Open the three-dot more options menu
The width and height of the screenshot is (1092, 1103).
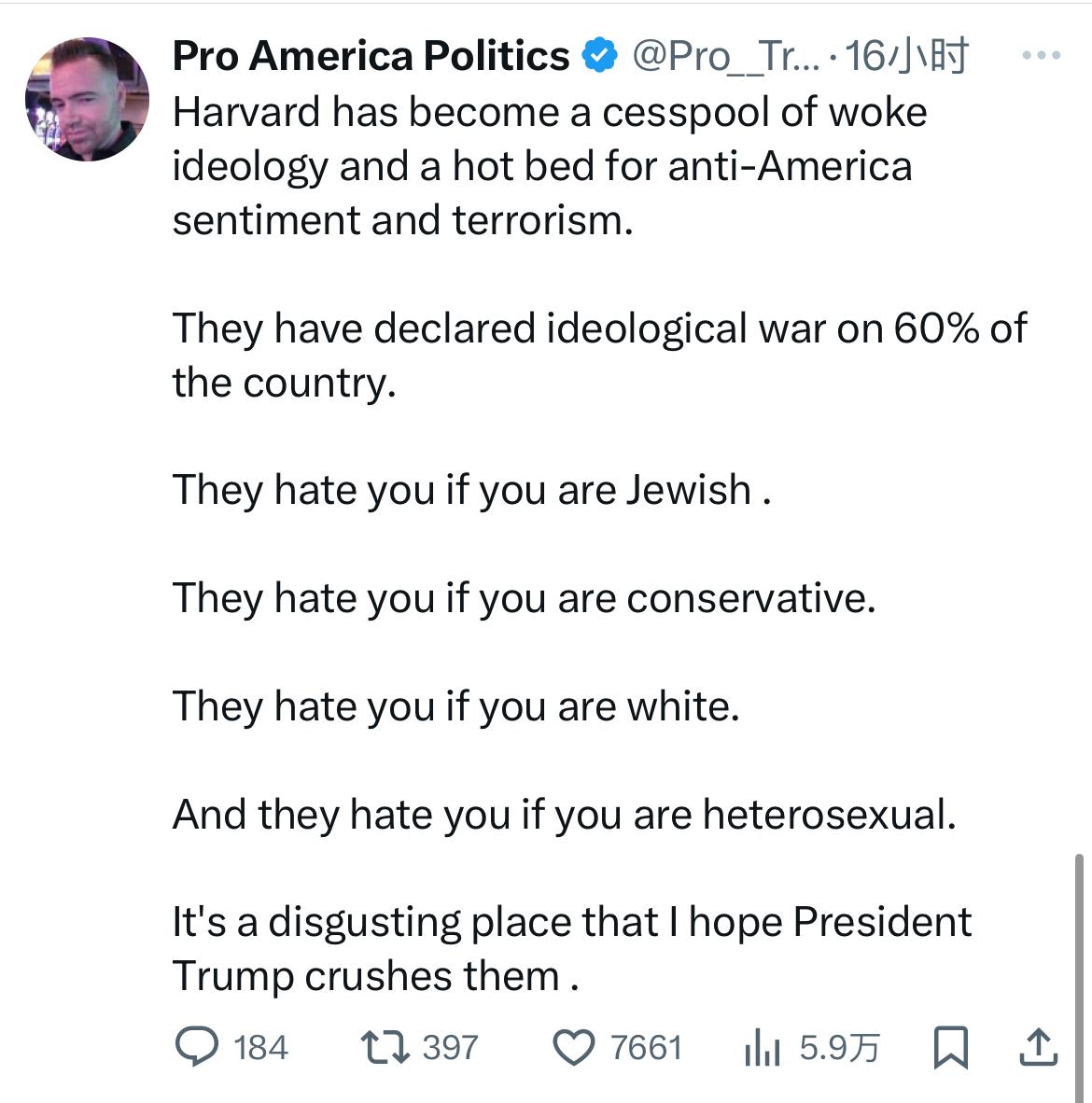pos(1042,57)
